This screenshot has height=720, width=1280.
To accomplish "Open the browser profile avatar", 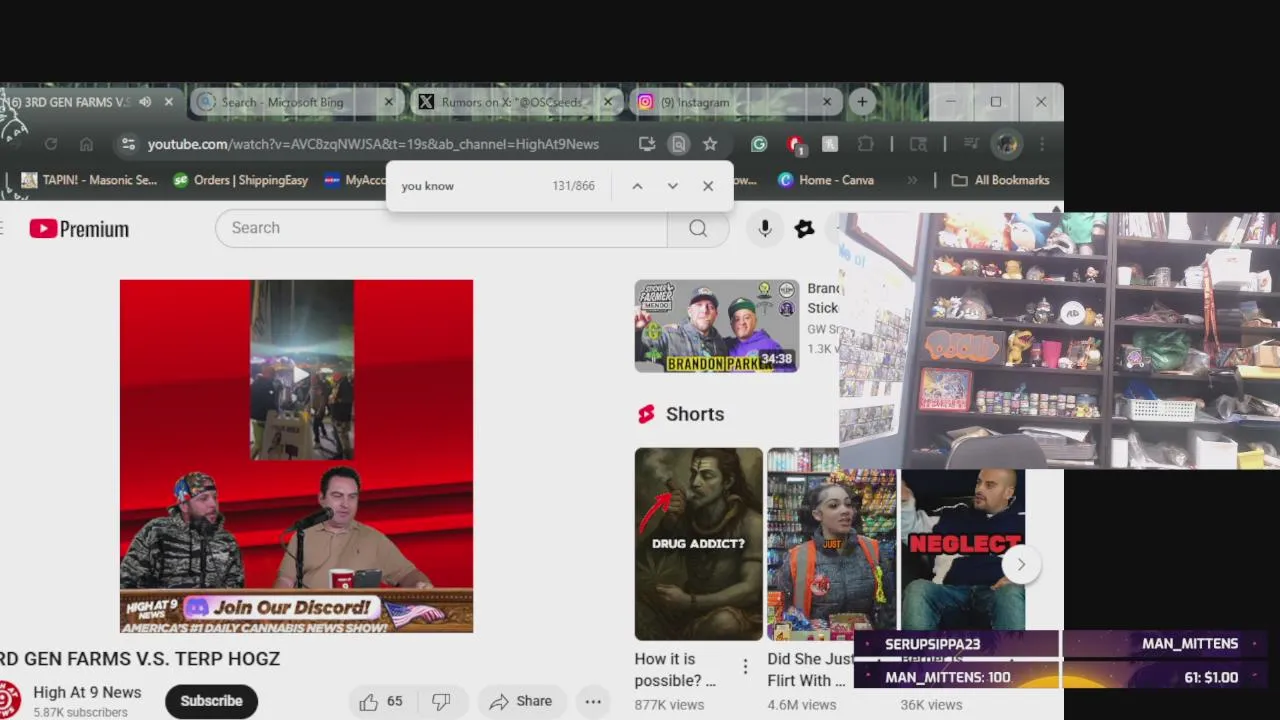I will coord(1006,144).
